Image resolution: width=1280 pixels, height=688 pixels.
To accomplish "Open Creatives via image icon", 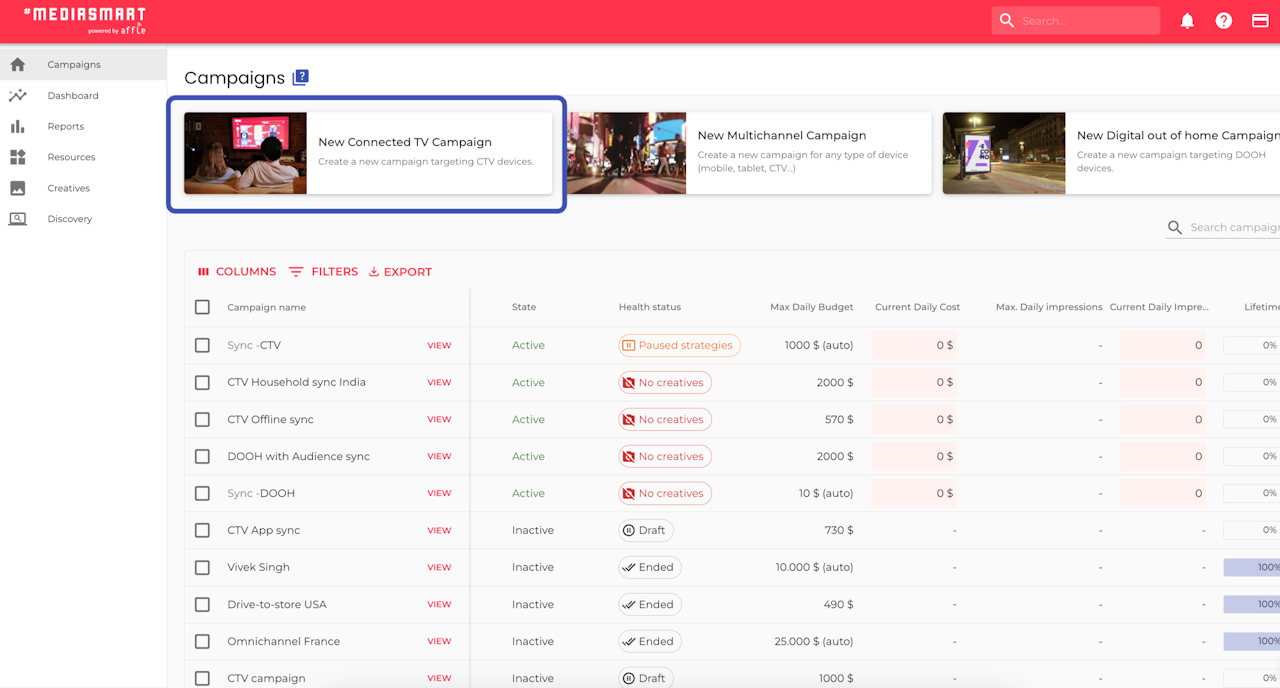I will tap(18, 188).
